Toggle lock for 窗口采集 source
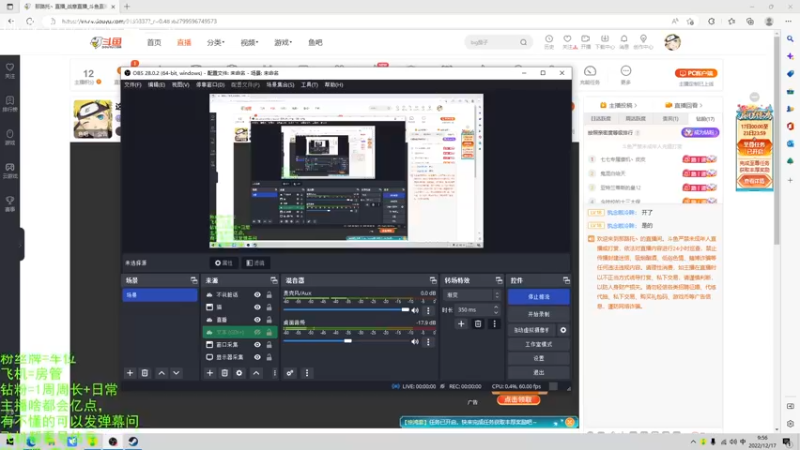800x450 pixels. click(x=269, y=345)
